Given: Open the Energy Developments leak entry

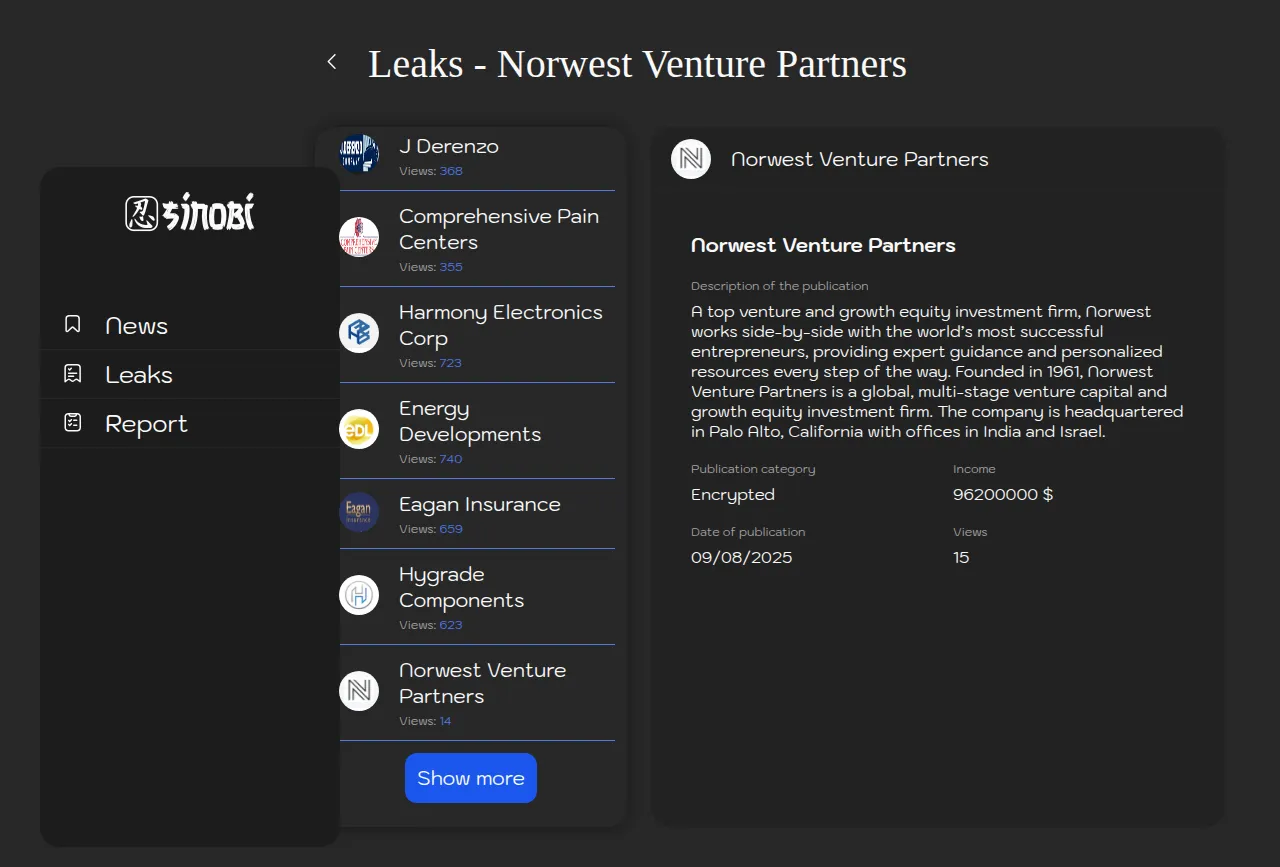Looking at the screenshot, I should coord(470,422).
